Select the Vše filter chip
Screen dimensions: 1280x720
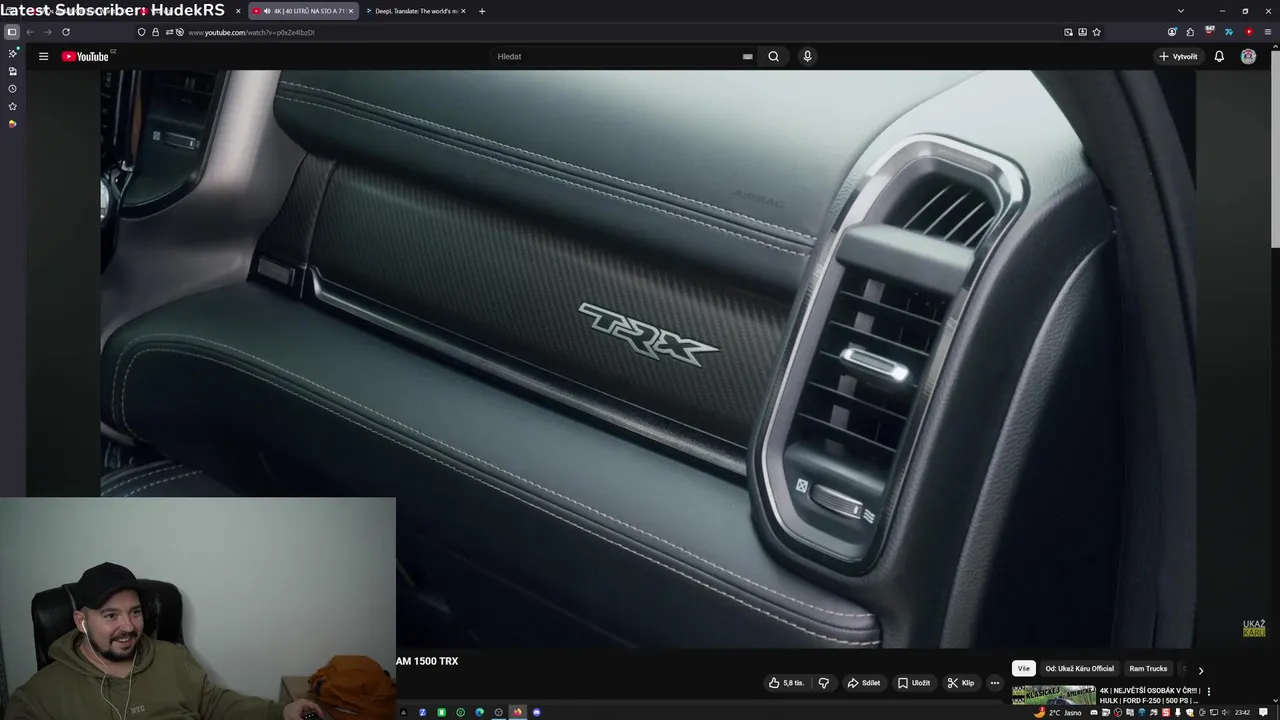[x=1023, y=669]
